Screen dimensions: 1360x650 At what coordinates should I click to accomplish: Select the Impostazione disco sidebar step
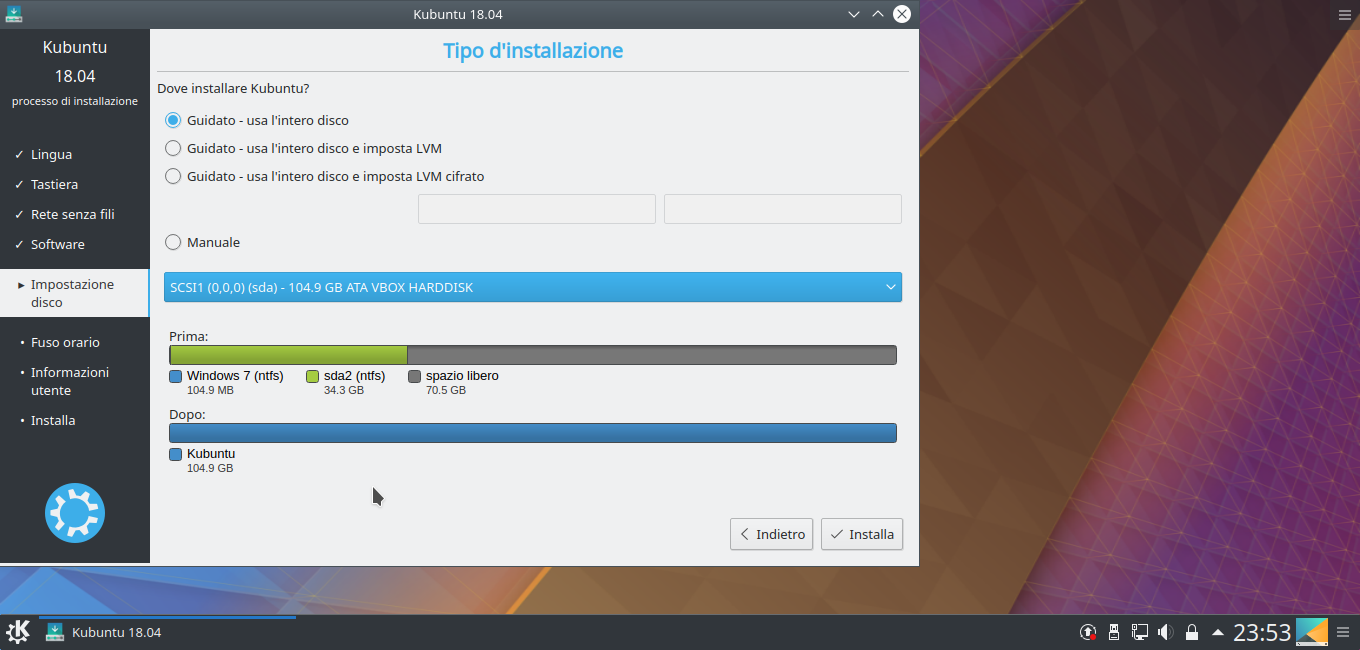pyautogui.click(x=75, y=293)
